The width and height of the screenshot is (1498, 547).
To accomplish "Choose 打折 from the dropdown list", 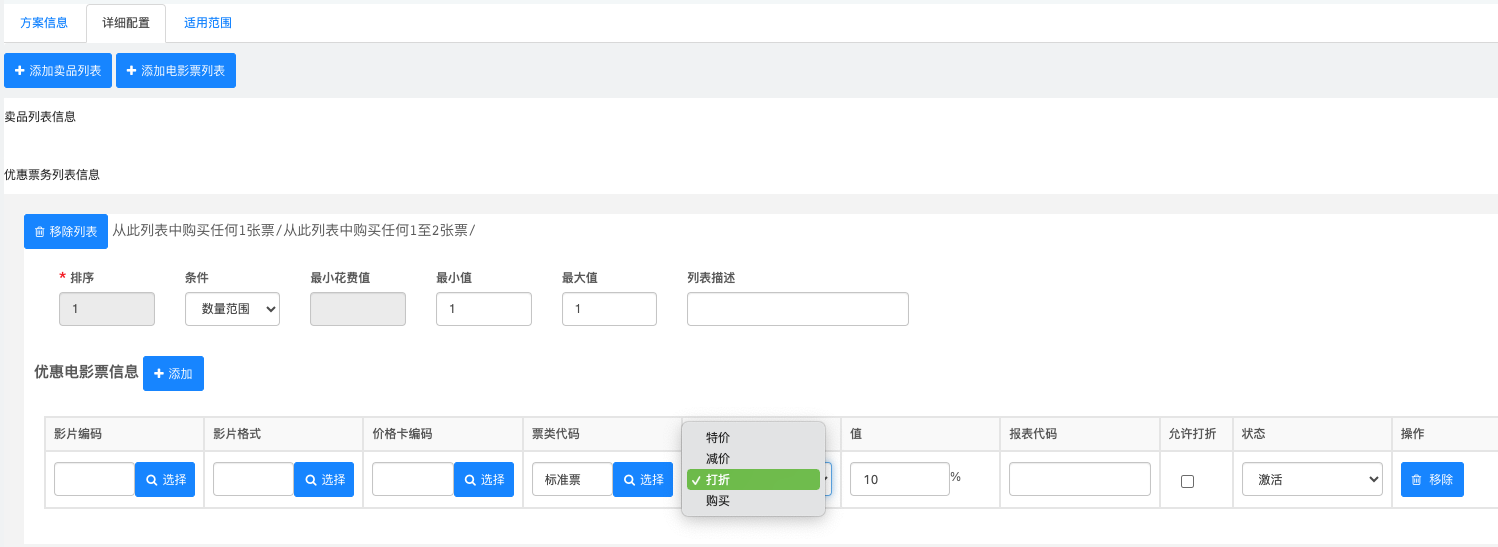I will [753, 479].
